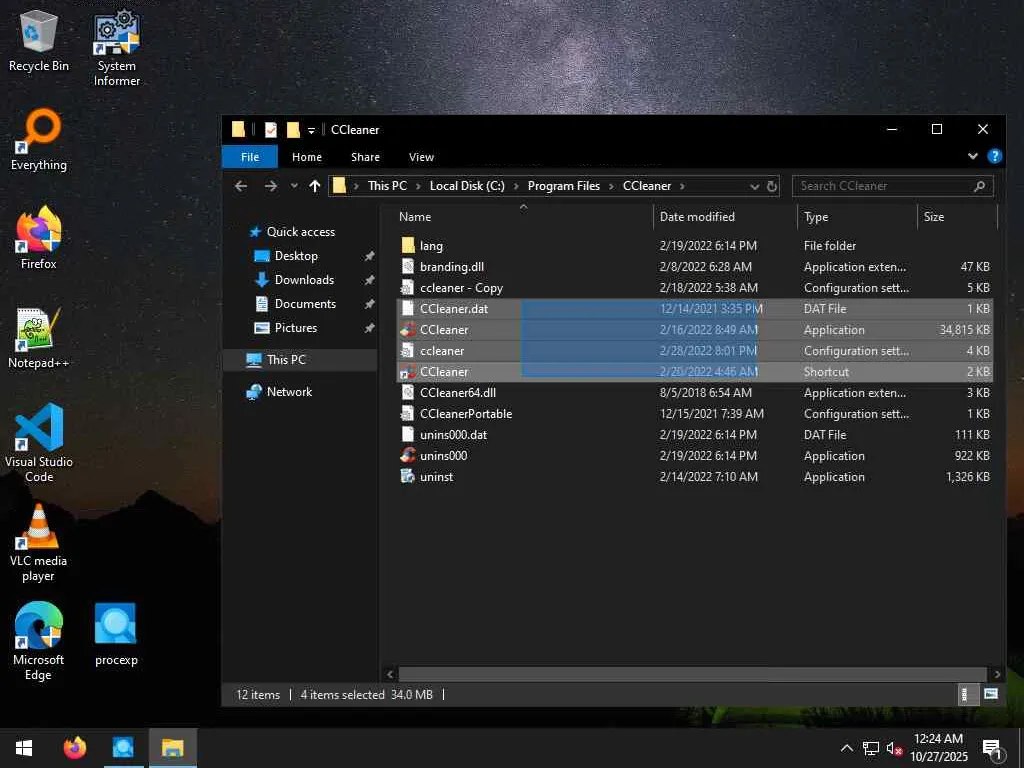Open the File ribbon tab

(250, 157)
